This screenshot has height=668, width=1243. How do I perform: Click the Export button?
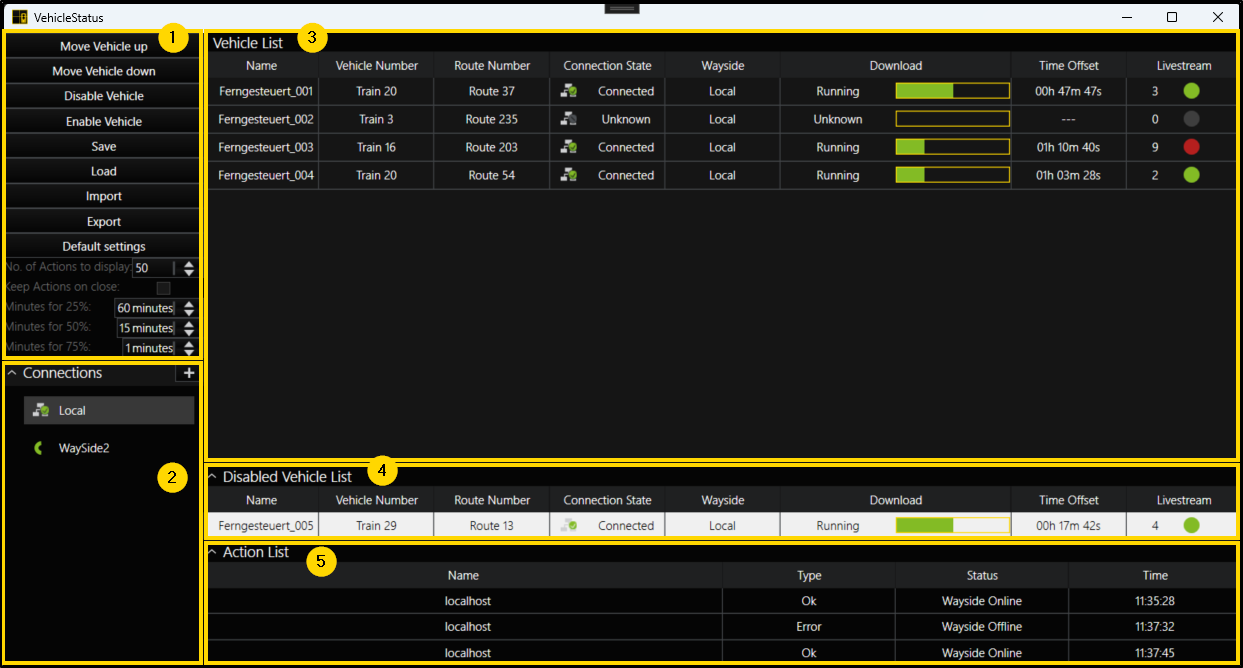pyautogui.click(x=103, y=220)
